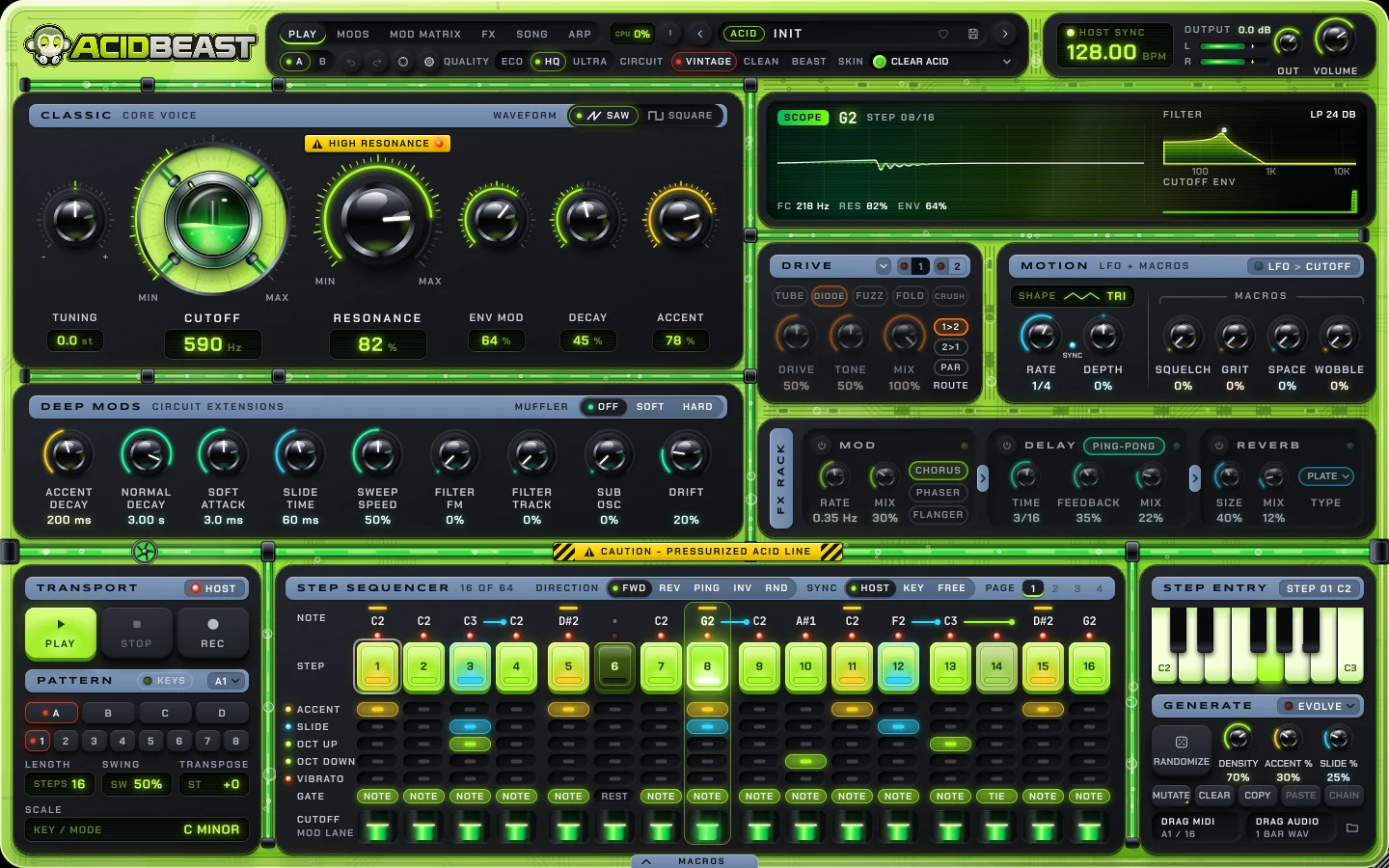Screen dimensions: 1389x868
Task: Click the Clear pattern button
Action: click(x=1214, y=796)
